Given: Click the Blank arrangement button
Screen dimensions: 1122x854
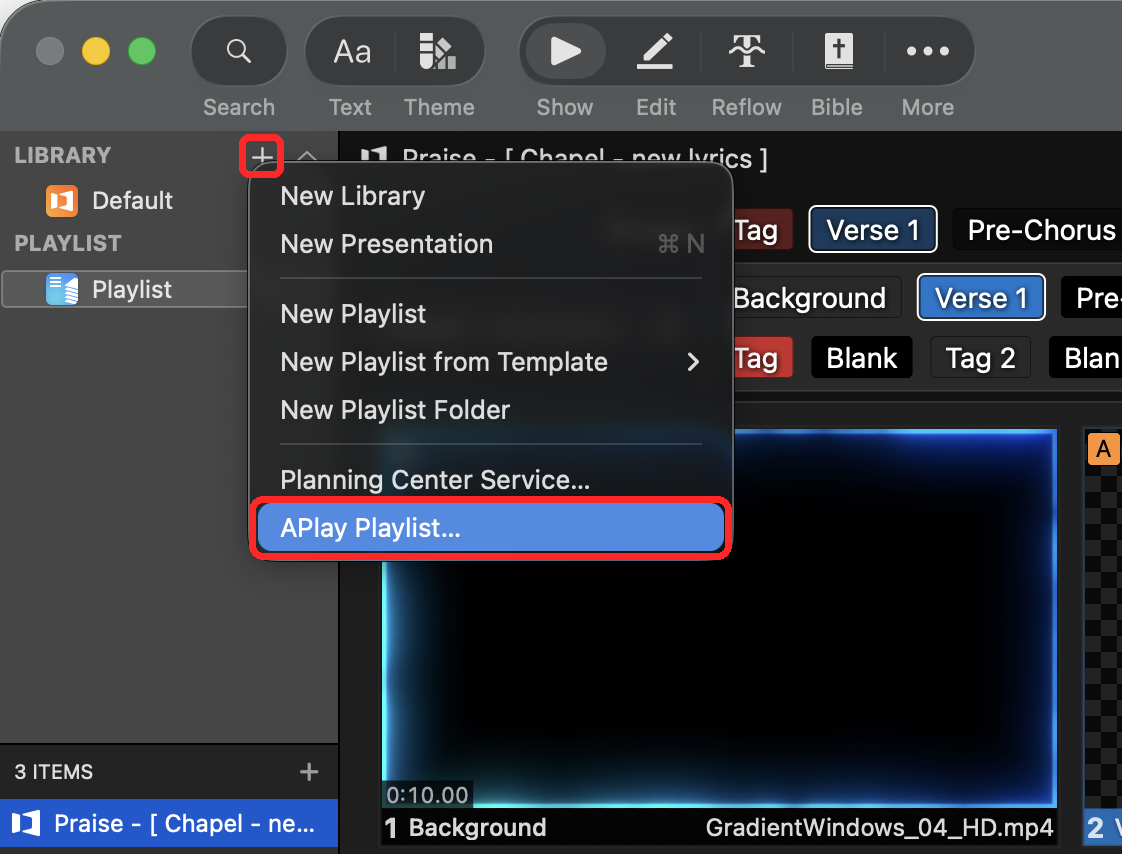Looking at the screenshot, I should coord(862,358).
